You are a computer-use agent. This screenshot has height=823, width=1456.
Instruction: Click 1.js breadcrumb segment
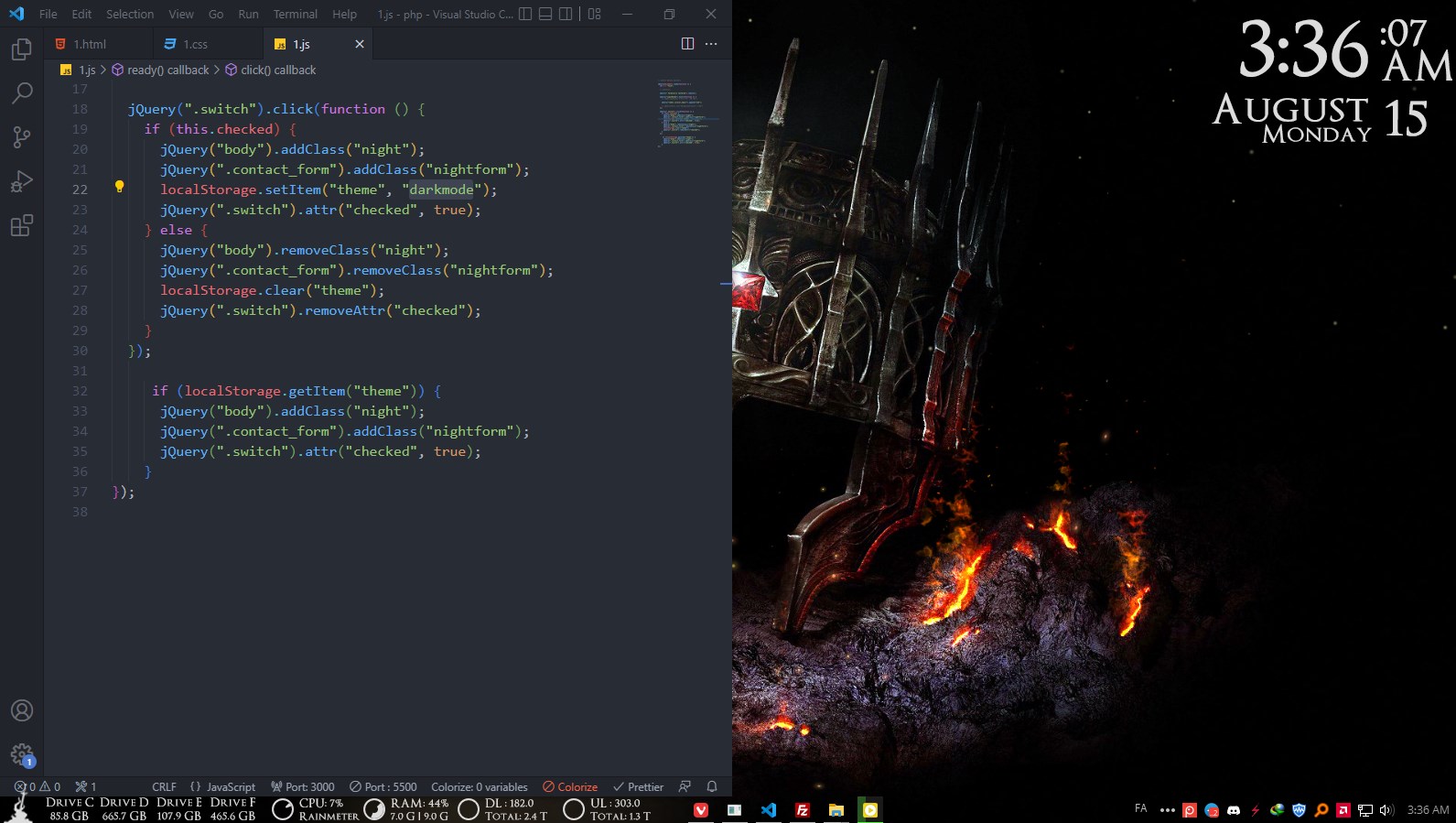(x=79, y=70)
